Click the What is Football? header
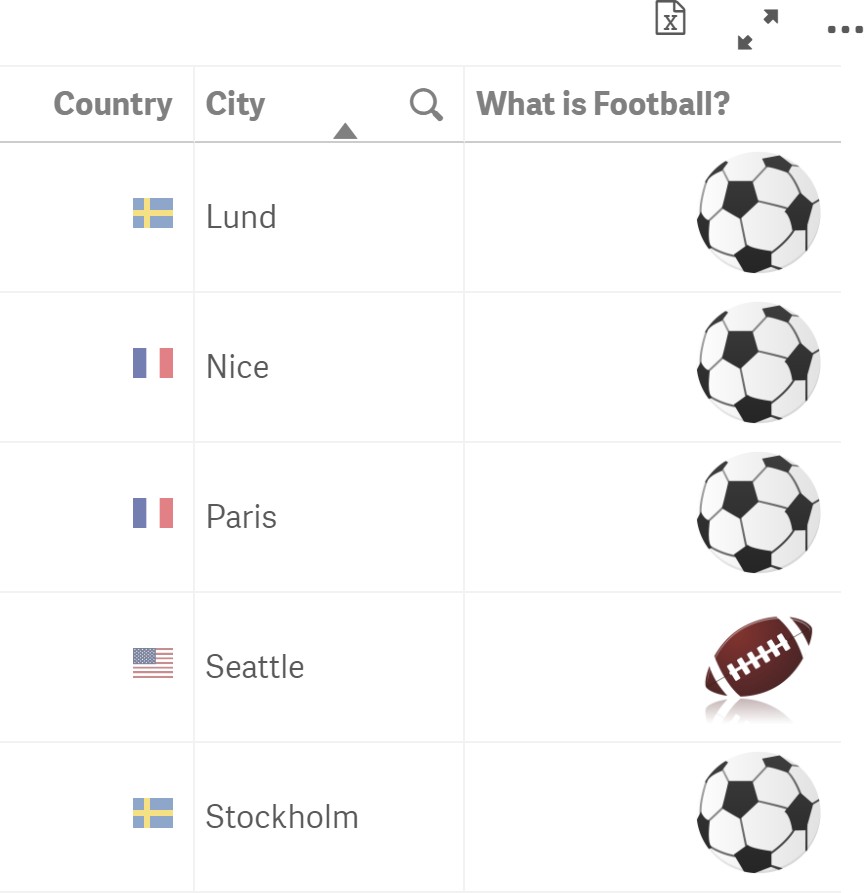 [603, 104]
